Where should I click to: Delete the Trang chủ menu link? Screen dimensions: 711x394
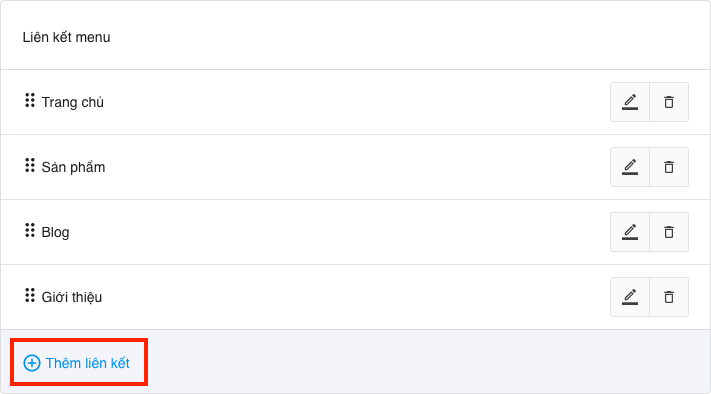click(669, 102)
